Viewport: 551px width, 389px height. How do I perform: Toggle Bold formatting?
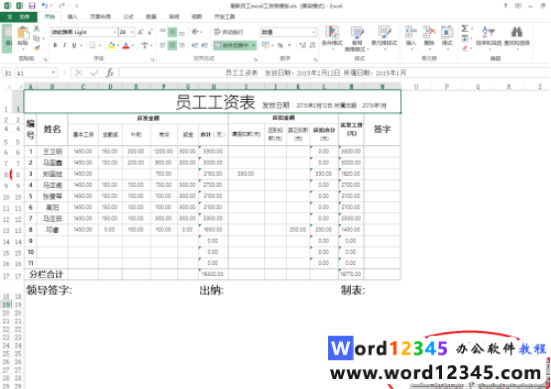coord(55,45)
